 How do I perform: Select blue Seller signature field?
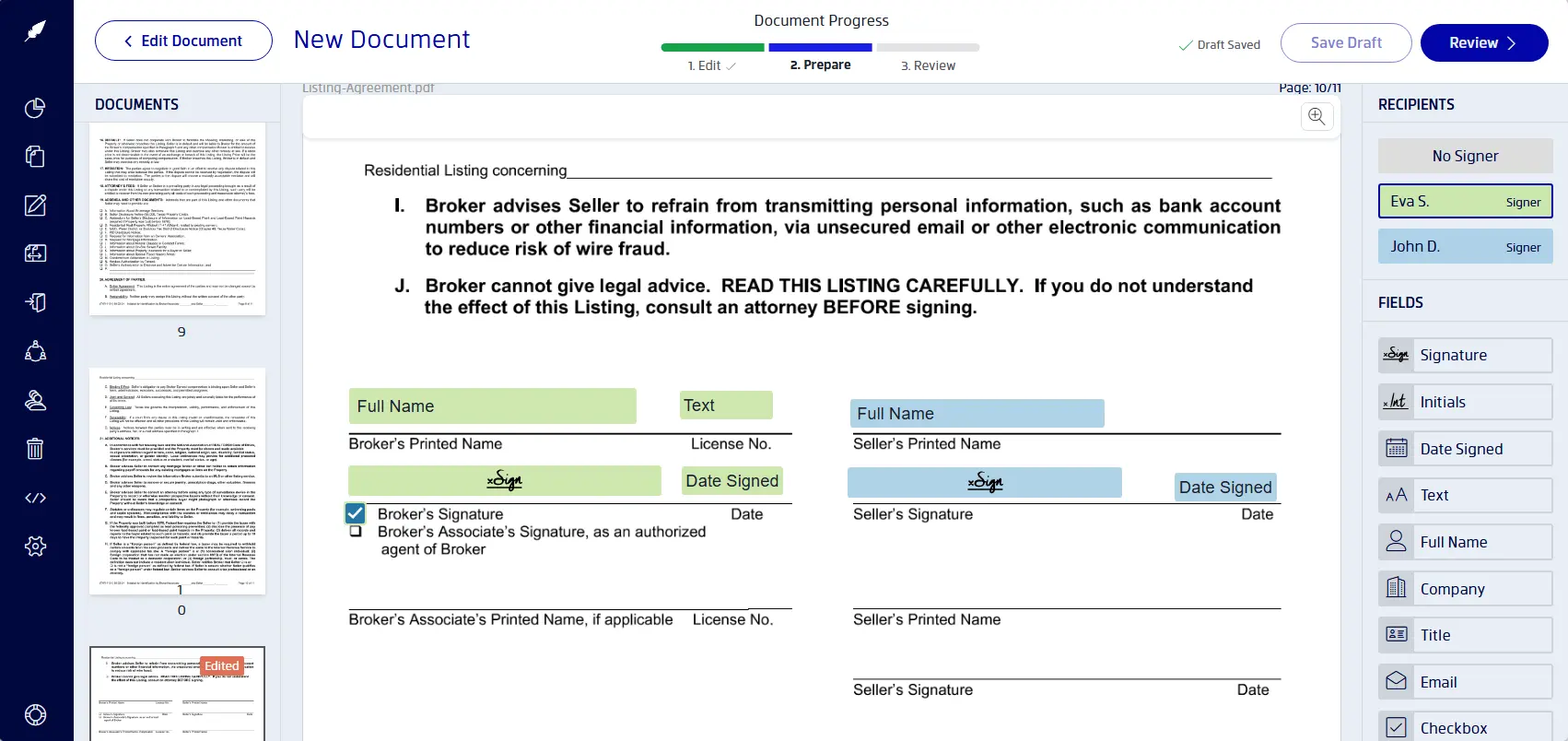pos(984,482)
